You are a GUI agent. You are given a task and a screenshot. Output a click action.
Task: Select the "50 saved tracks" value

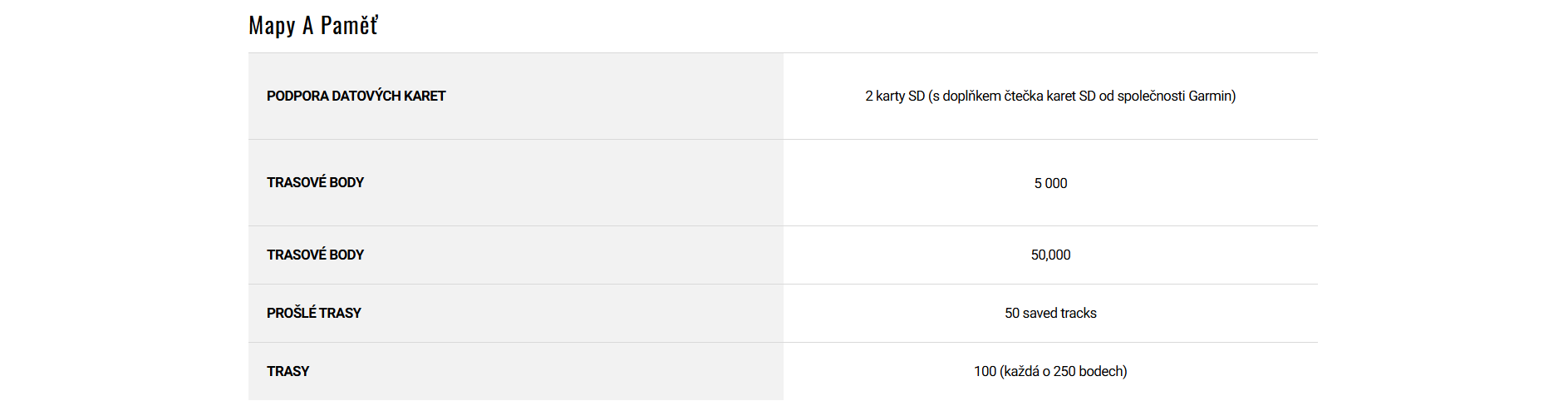pos(1050,314)
